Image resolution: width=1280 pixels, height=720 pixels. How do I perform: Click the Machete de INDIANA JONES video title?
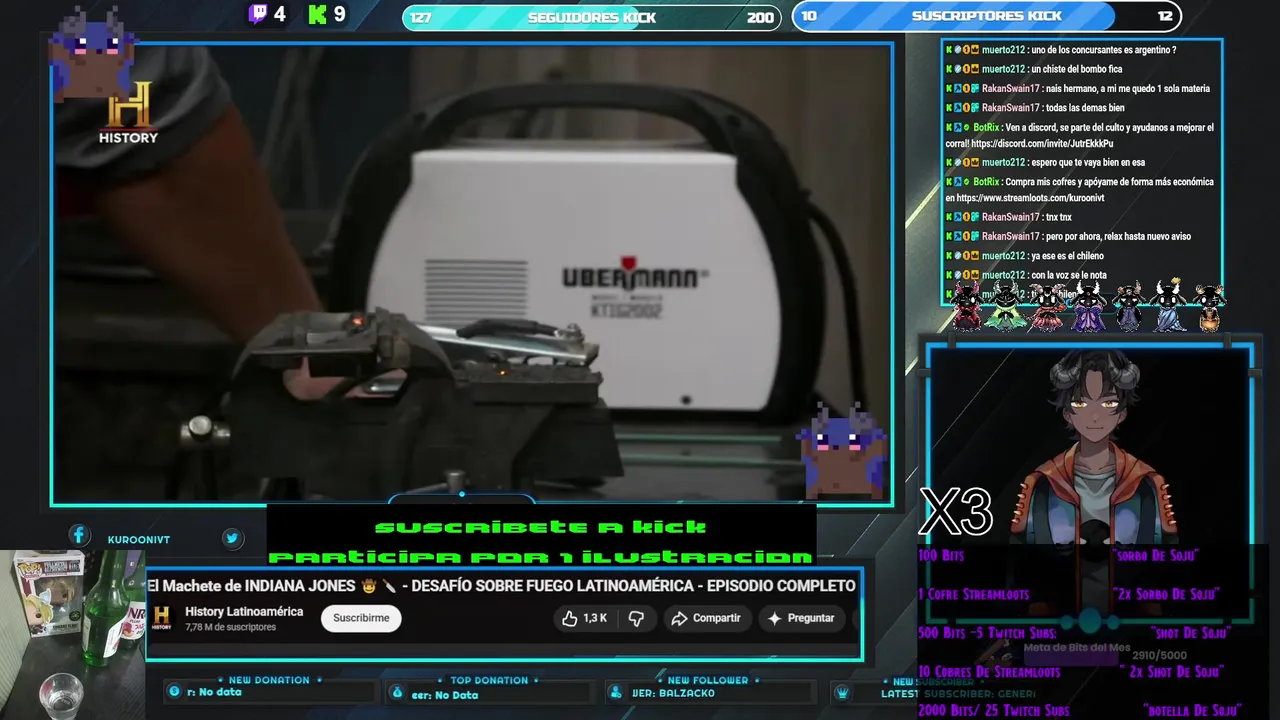[502, 585]
